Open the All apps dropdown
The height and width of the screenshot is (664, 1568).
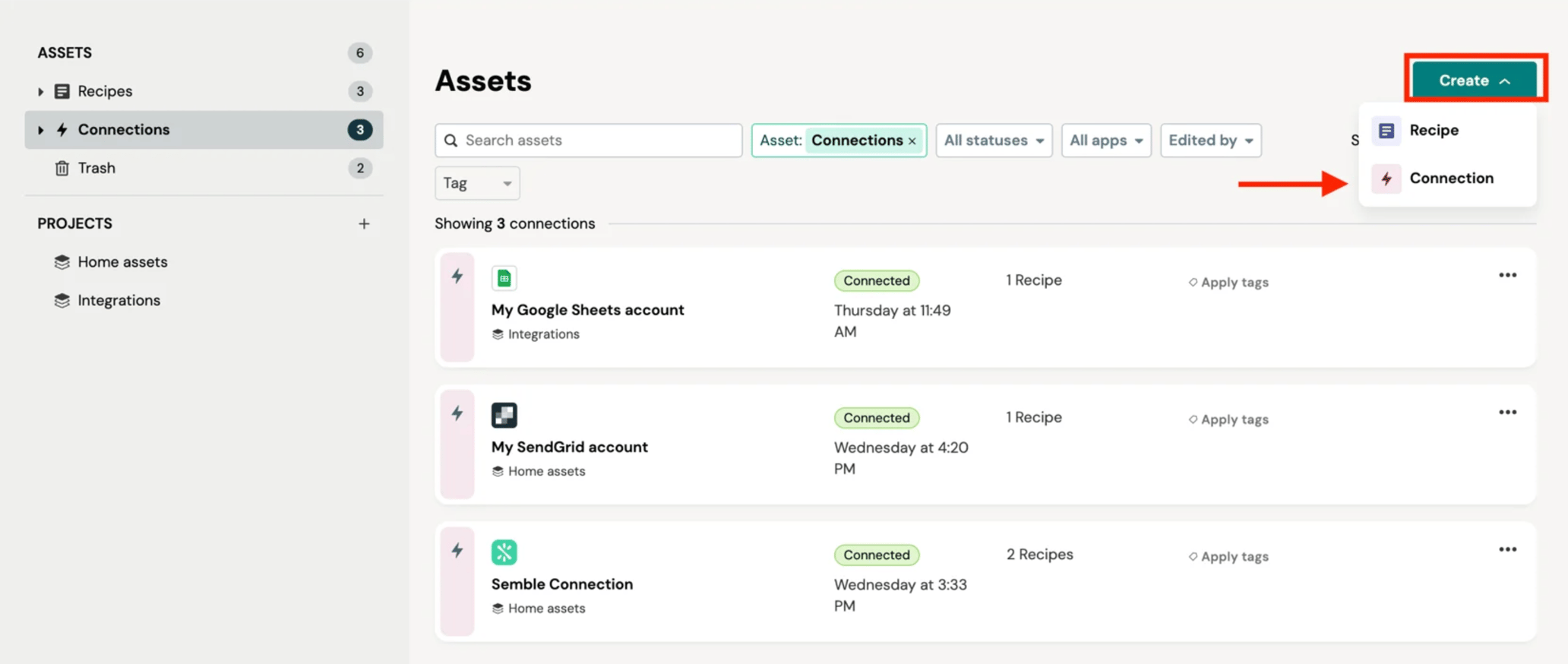1106,141
